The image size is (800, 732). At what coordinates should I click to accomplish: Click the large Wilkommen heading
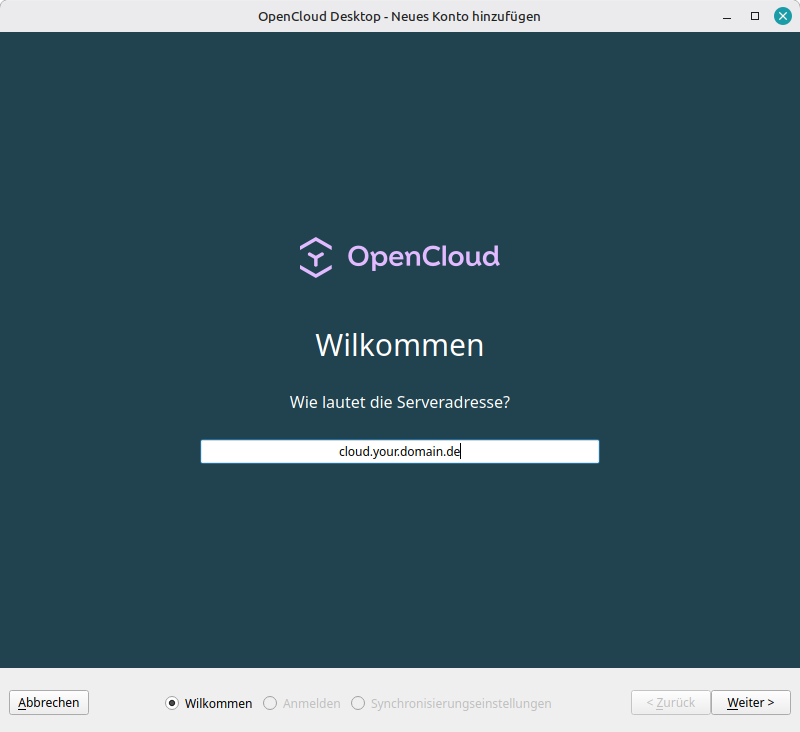pyautogui.click(x=399, y=345)
